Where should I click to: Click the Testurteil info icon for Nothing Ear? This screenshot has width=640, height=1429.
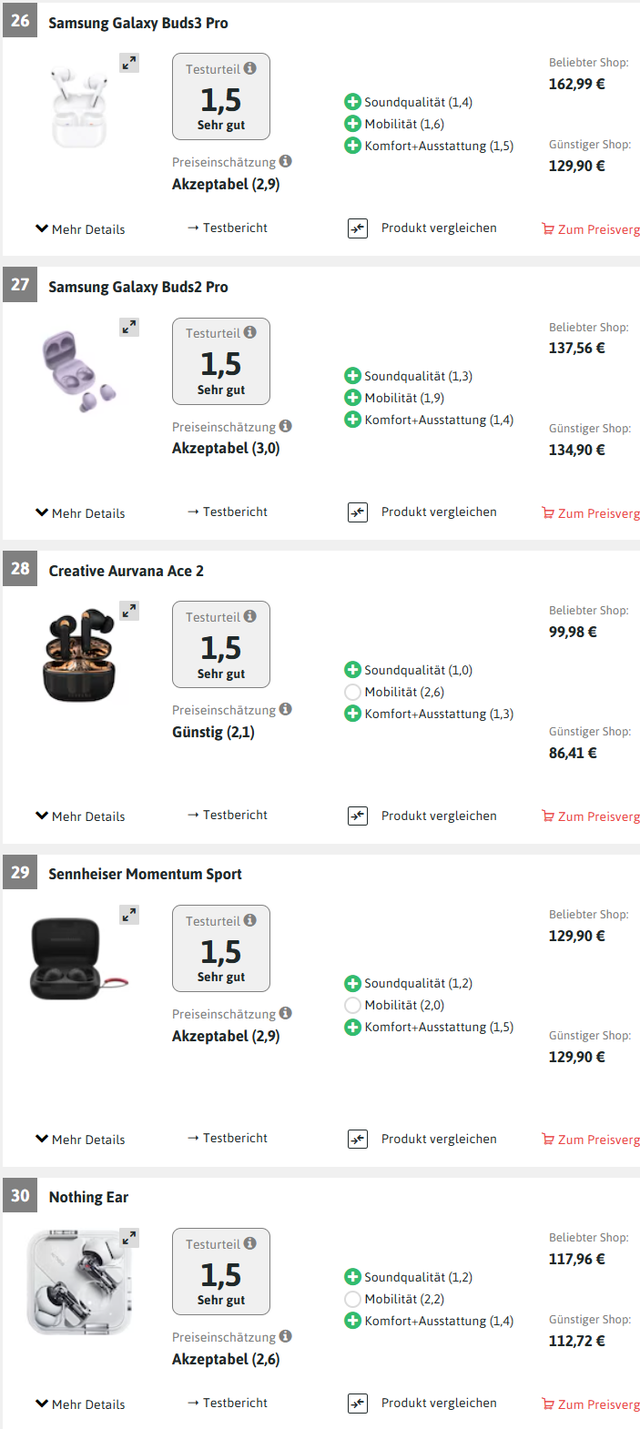pyautogui.click(x=250, y=1244)
